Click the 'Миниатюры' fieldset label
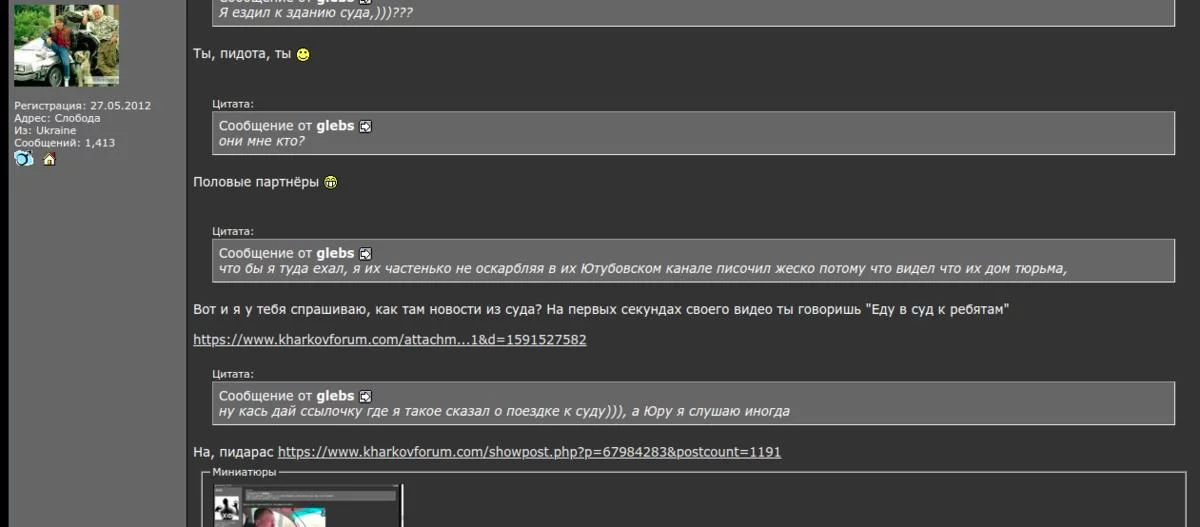1200x527 pixels. pyautogui.click(x=244, y=472)
